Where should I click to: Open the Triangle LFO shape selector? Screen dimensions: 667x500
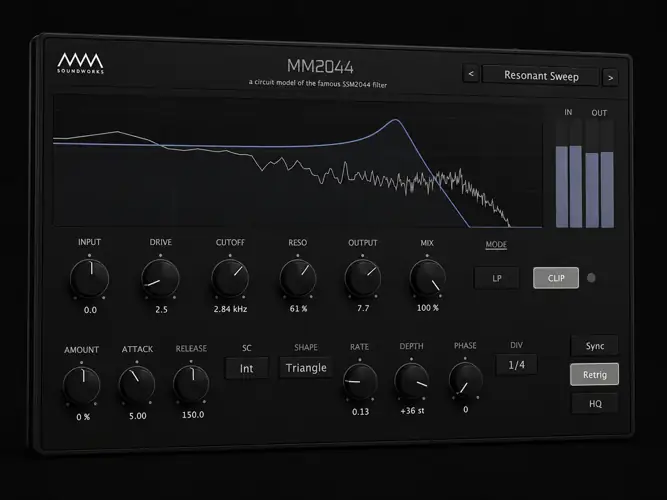(x=306, y=368)
